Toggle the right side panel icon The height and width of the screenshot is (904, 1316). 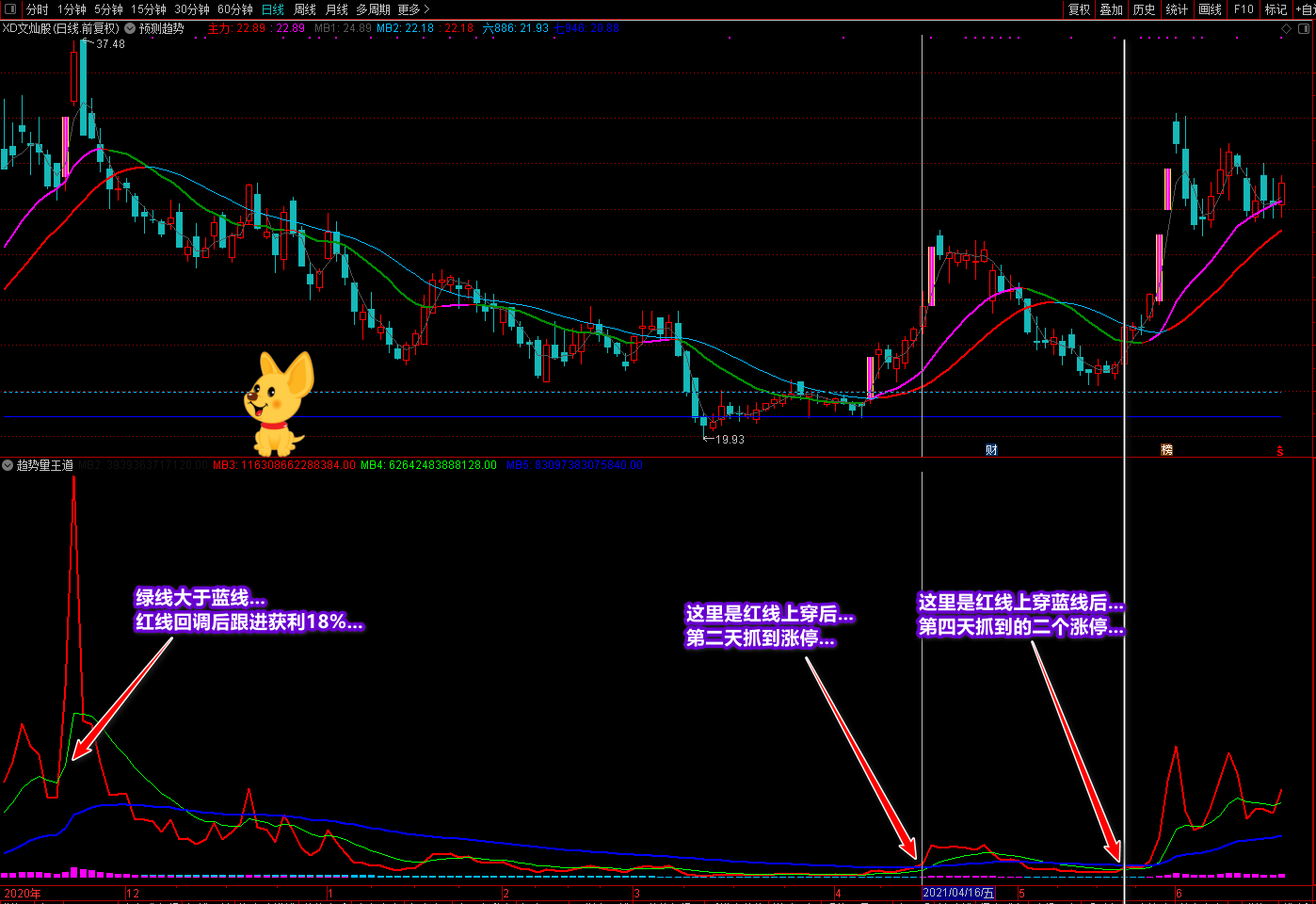tap(1305, 28)
